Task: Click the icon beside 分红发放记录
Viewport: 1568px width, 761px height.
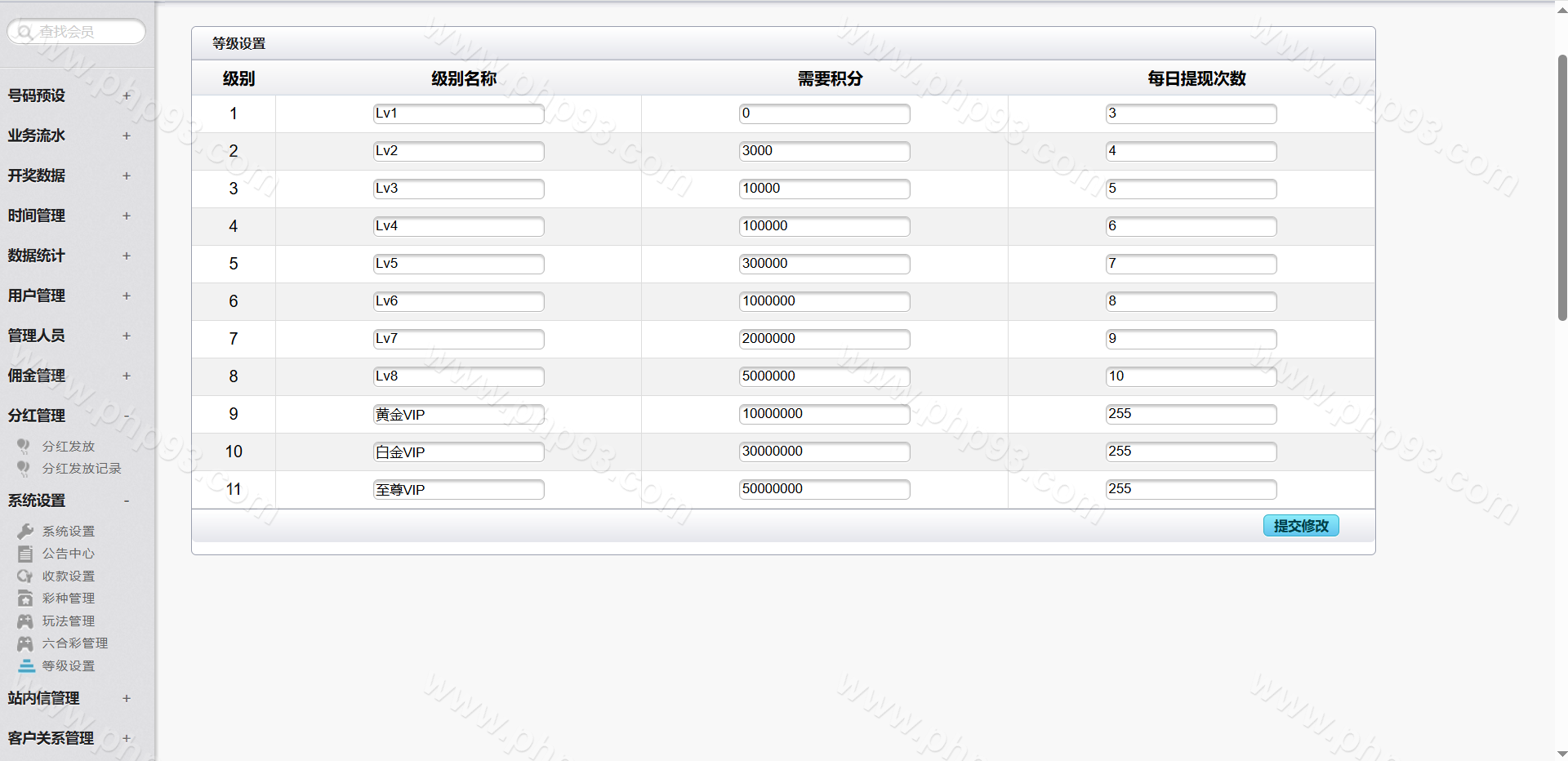Action: (24, 468)
